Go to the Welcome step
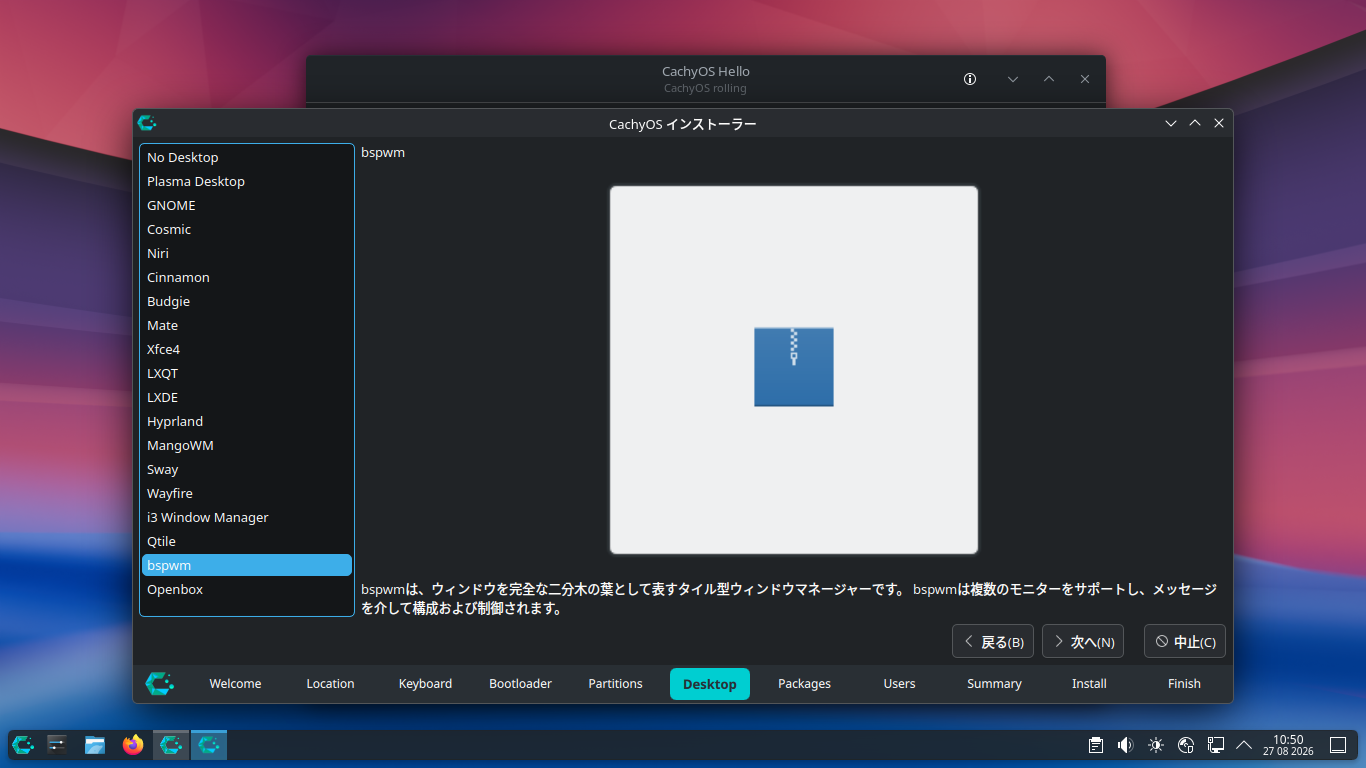The height and width of the screenshot is (768, 1366). (235, 684)
